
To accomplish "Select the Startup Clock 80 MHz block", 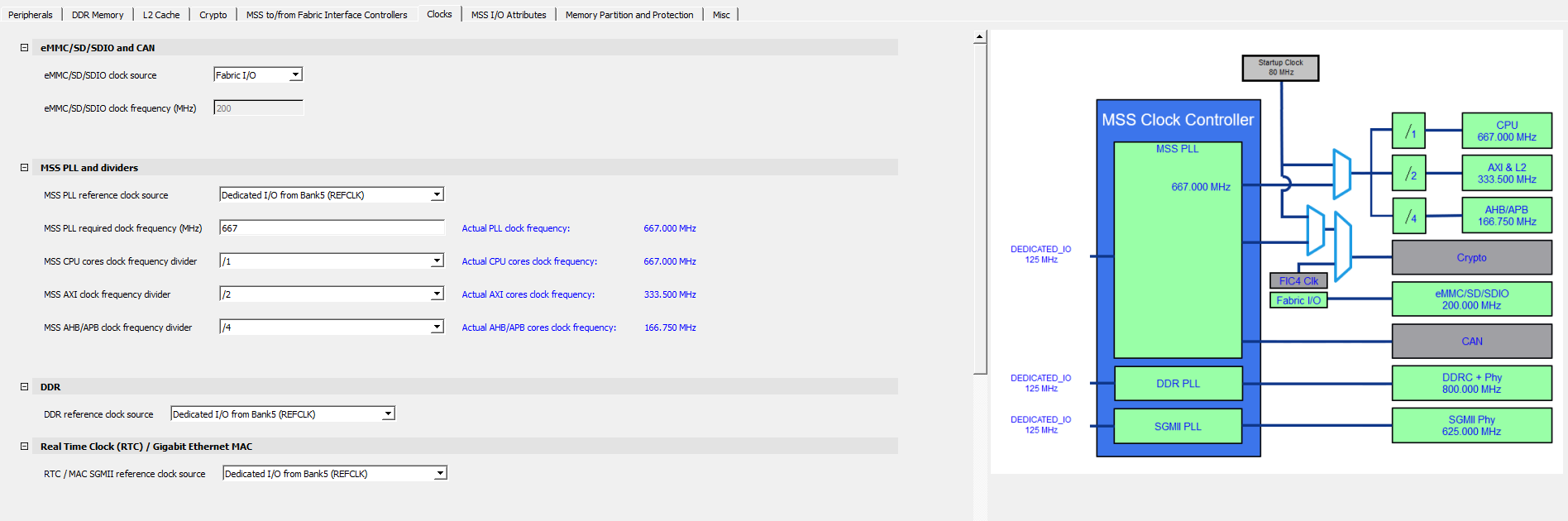I will click(1280, 68).
